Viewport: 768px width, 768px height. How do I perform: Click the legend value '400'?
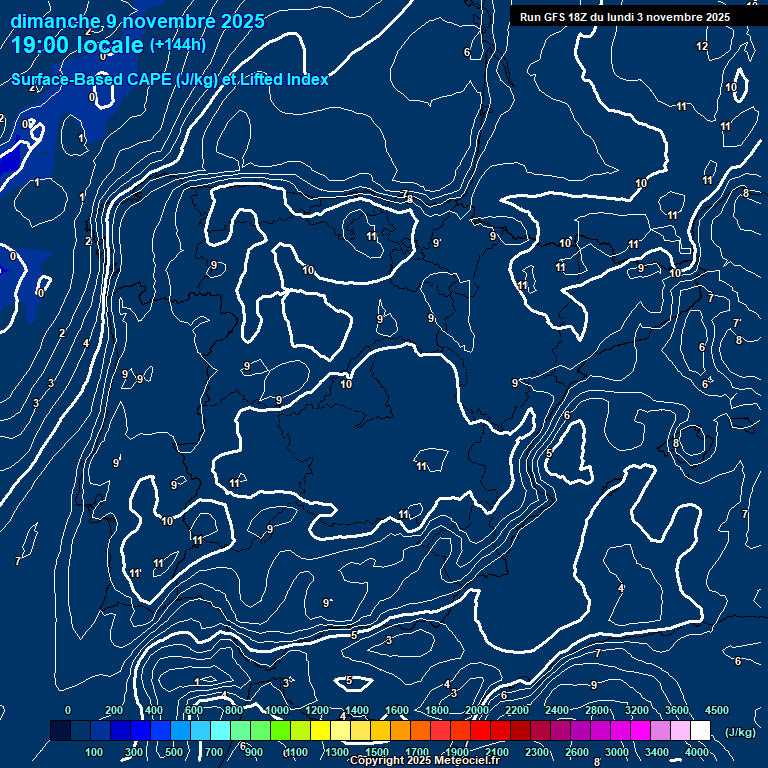point(154,710)
